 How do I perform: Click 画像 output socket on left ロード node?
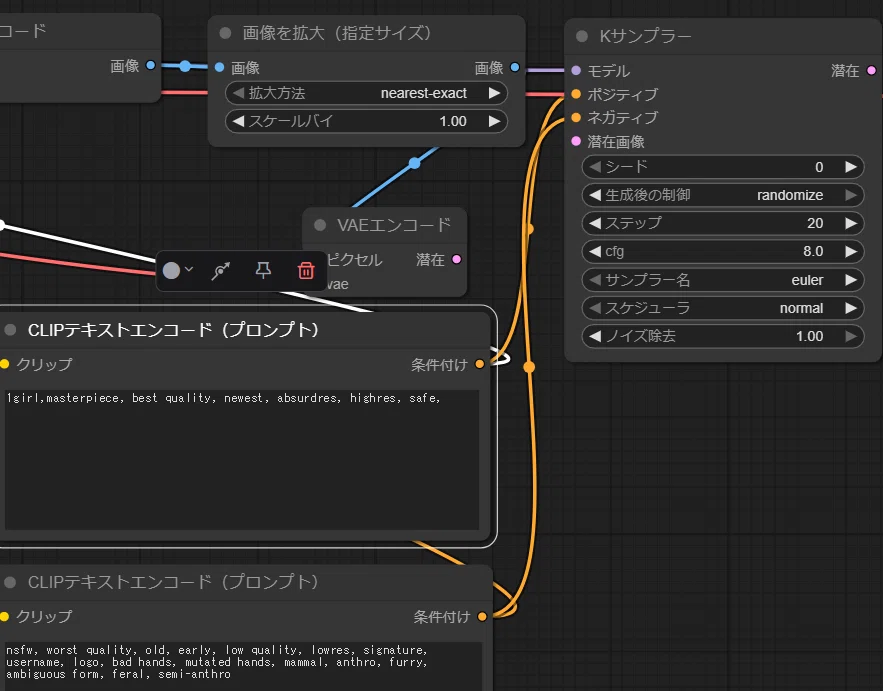[x=150, y=65]
